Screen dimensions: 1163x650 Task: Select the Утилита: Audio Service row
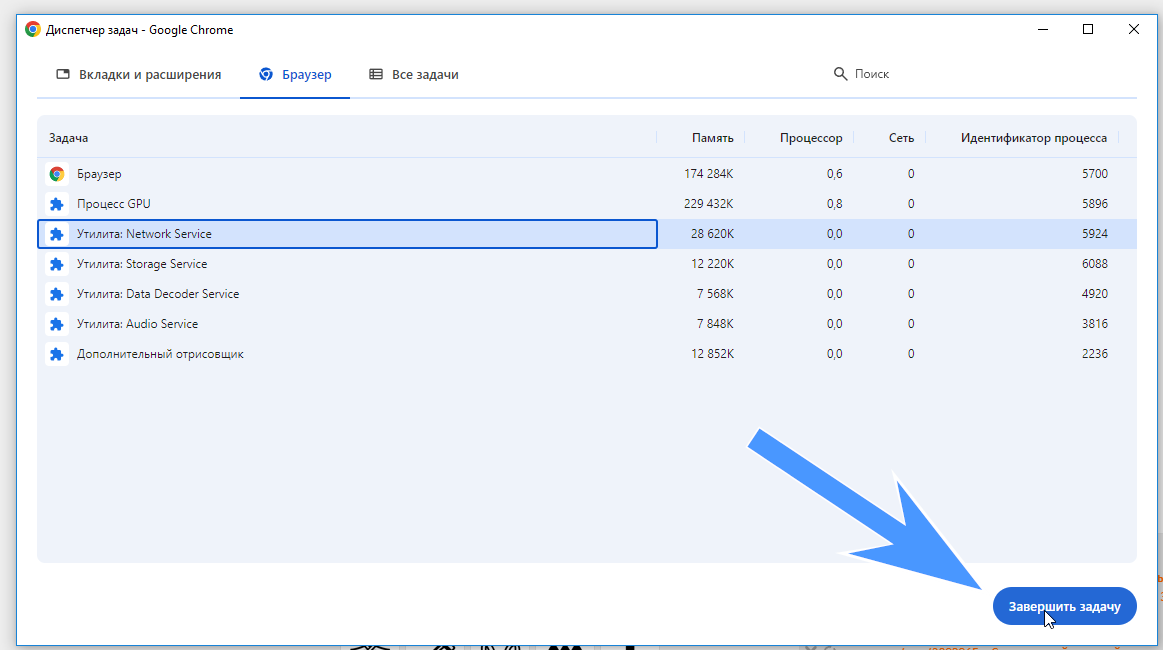coord(587,324)
